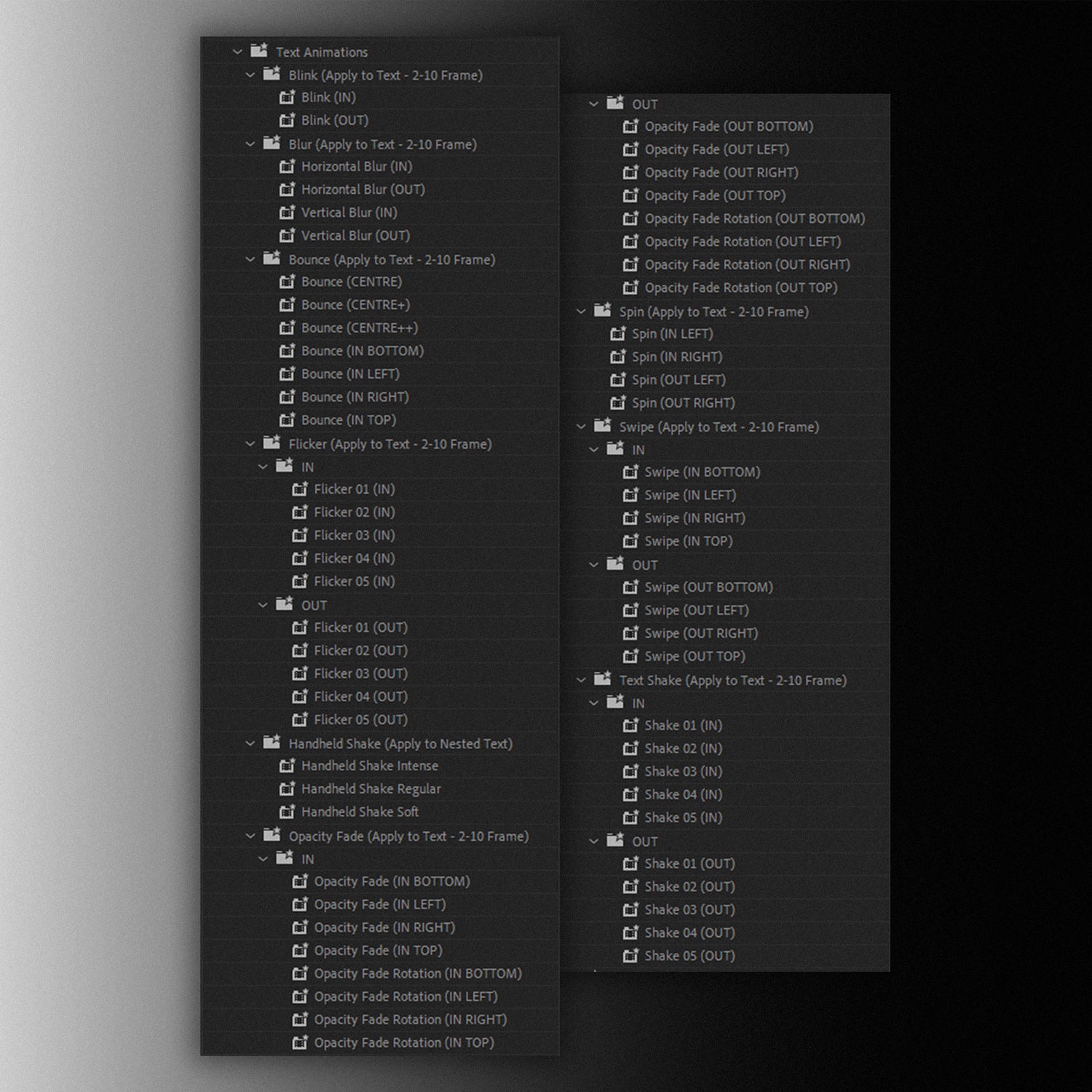1092x1092 pixels.
Task: Click the Horizontal Blur (OUT) preset icon
Action: [287, 190]
